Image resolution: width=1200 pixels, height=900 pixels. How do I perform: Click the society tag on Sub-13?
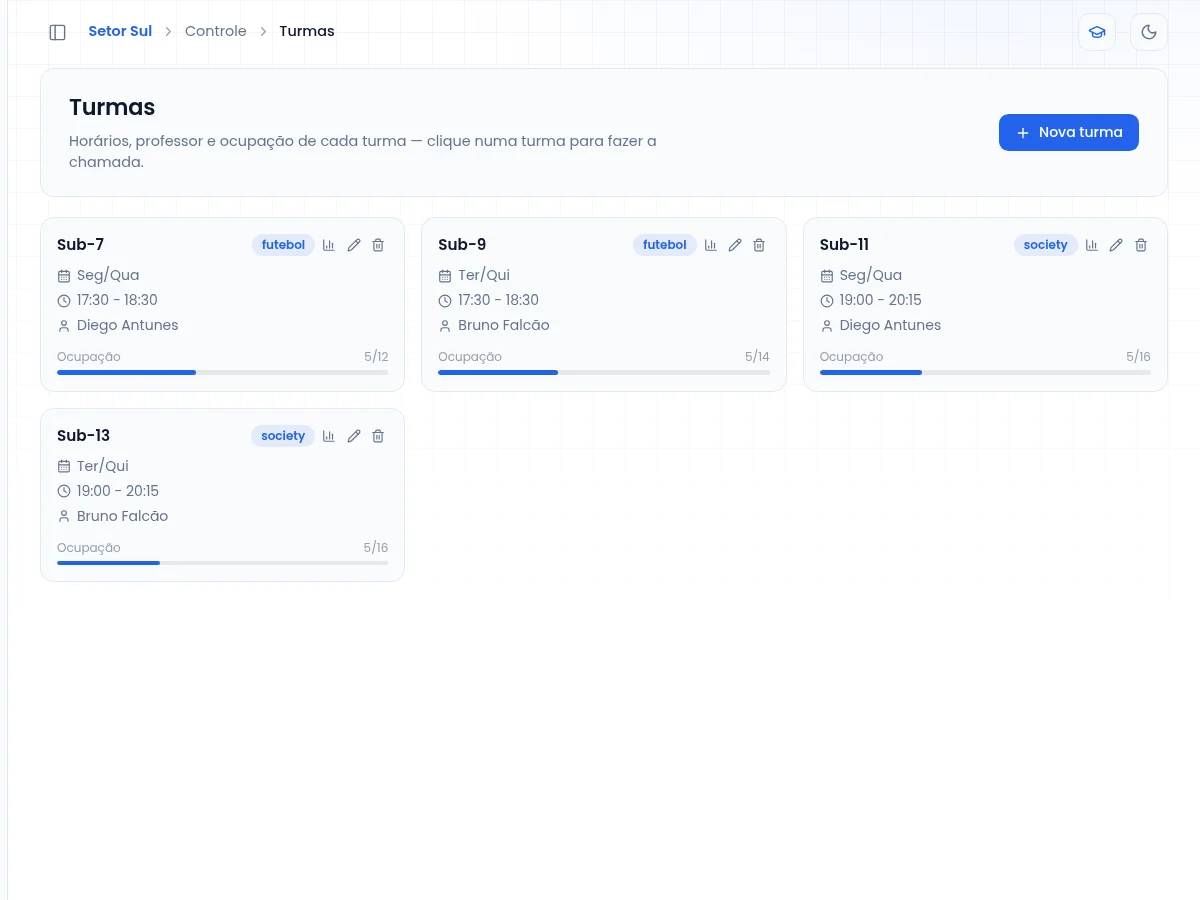[x=283, y=436]
